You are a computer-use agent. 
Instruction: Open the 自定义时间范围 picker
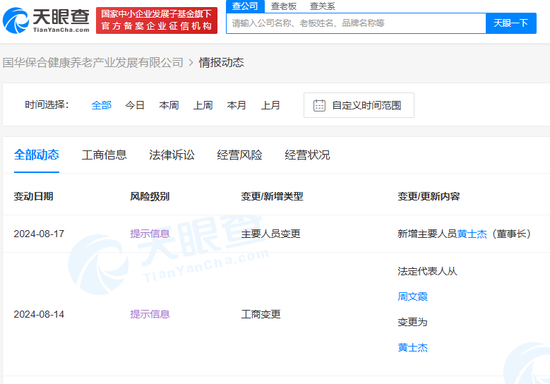358,105
